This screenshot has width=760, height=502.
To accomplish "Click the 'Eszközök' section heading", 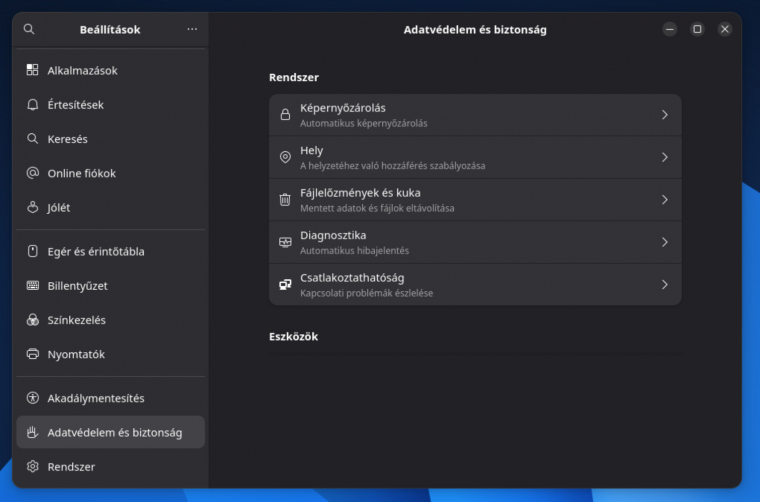I will coord(294,337).
